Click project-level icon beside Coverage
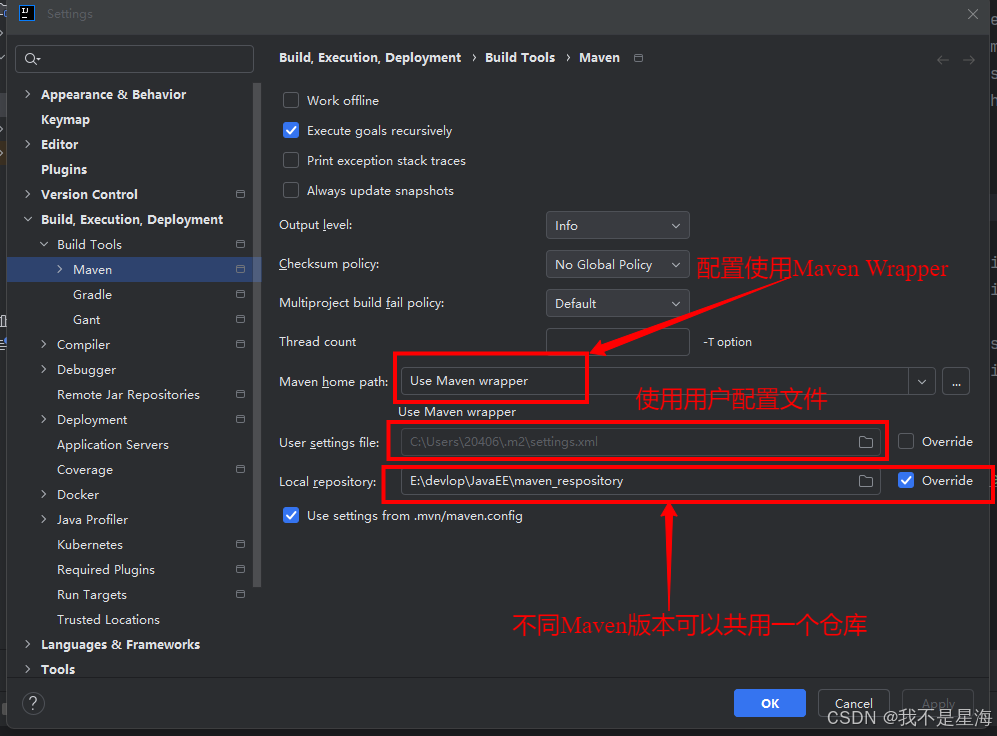Screen dimensions: 997x736 tap(240, 469)
